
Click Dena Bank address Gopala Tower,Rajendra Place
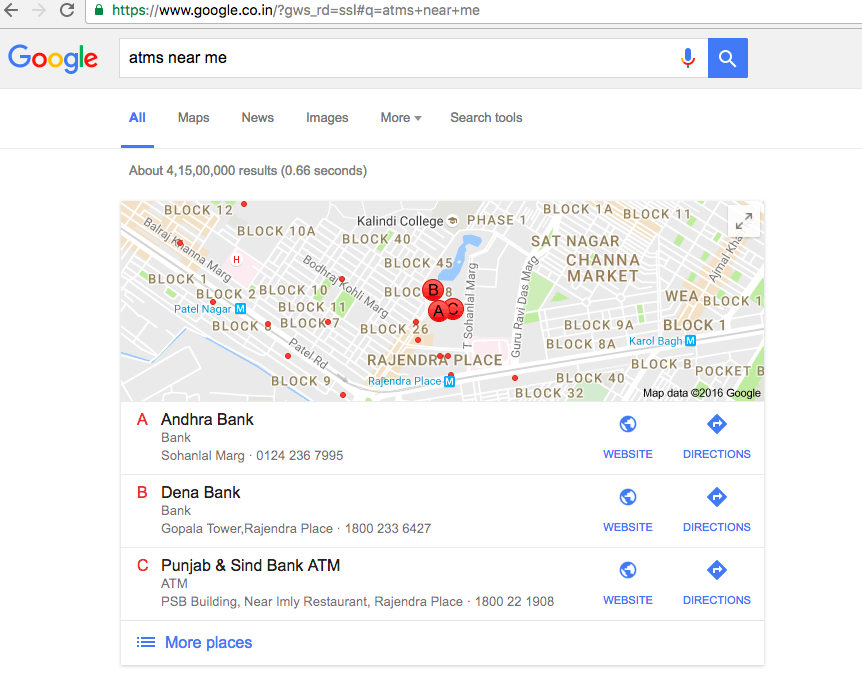click(x=247, y=528)
